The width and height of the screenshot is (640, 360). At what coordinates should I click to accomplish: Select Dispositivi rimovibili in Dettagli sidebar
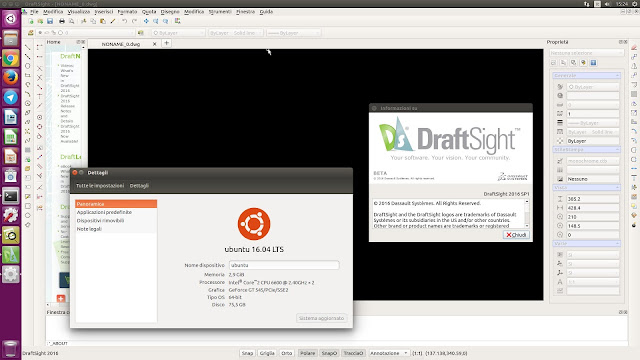(100, 220)
